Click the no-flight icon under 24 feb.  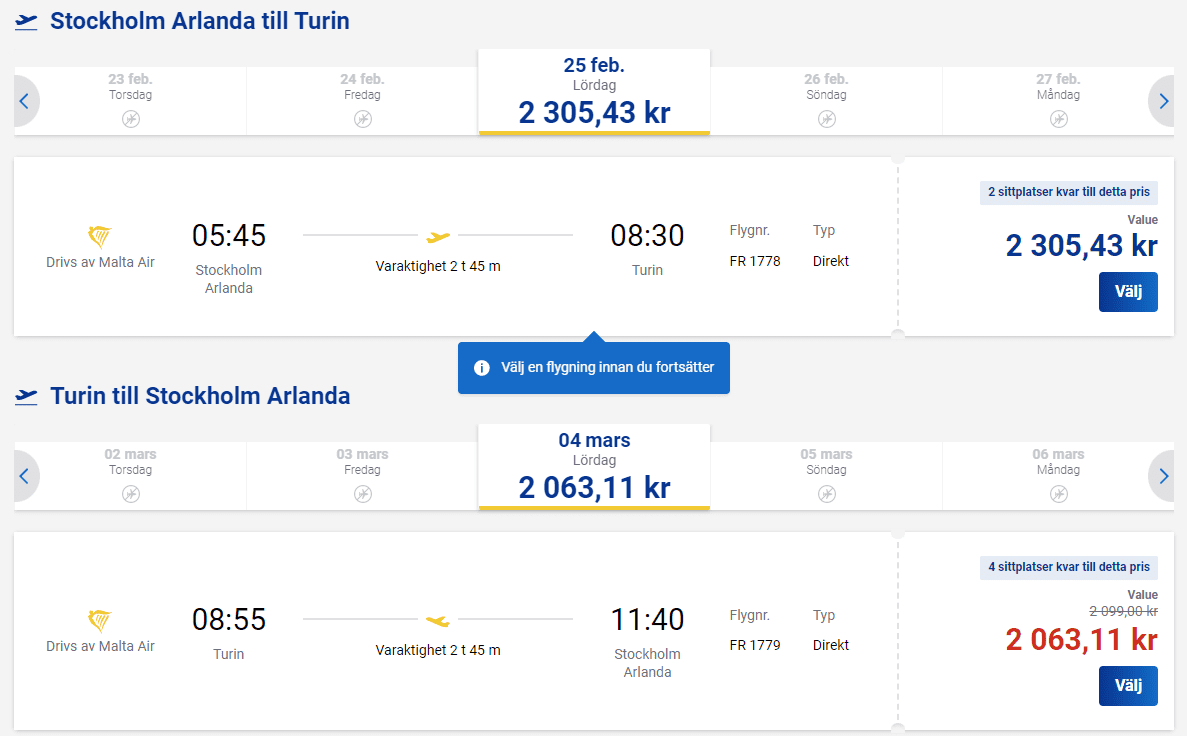coord(362,119)
